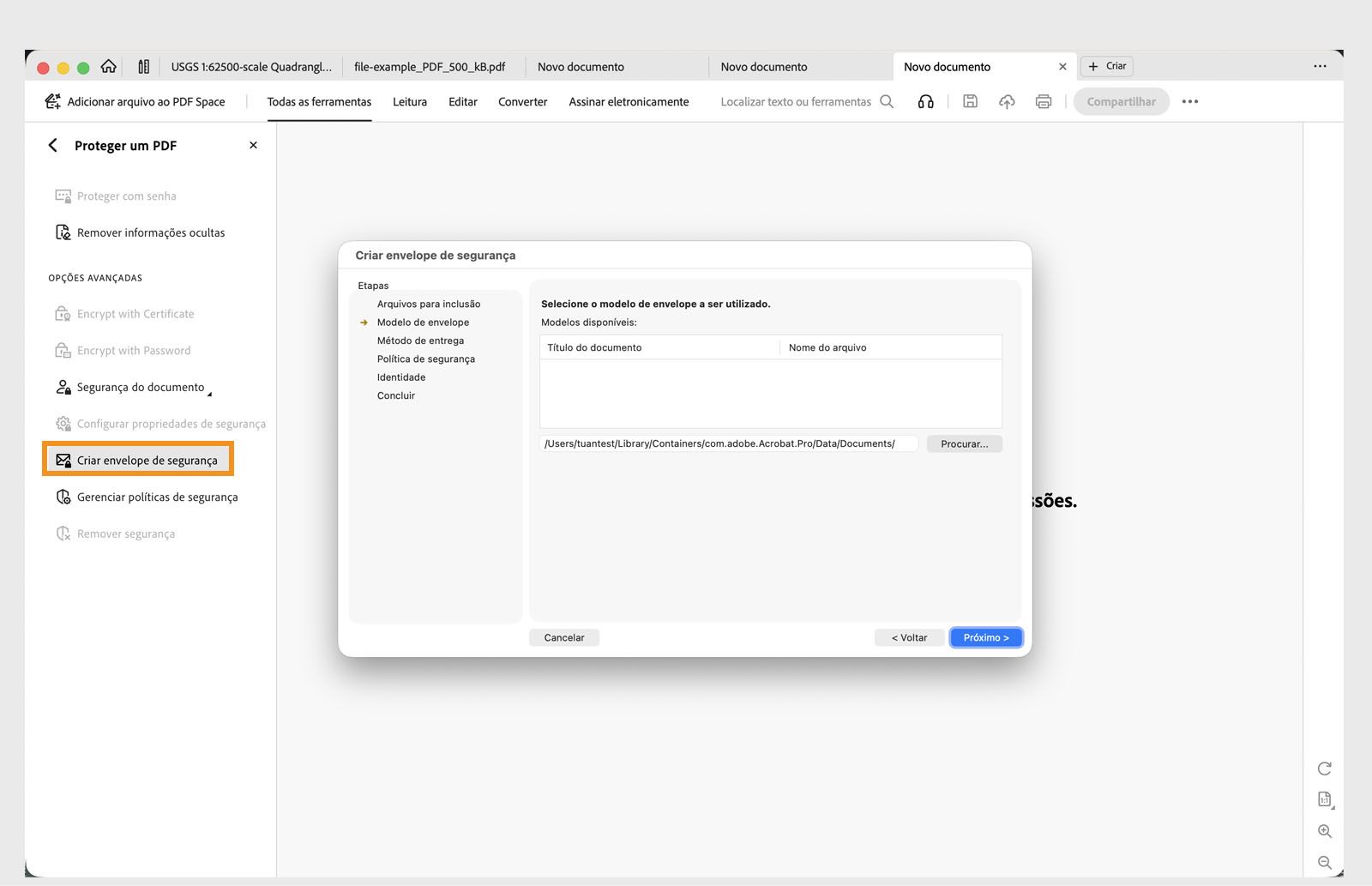
Task: Click the Compartilhar button
Action: 1121,101
